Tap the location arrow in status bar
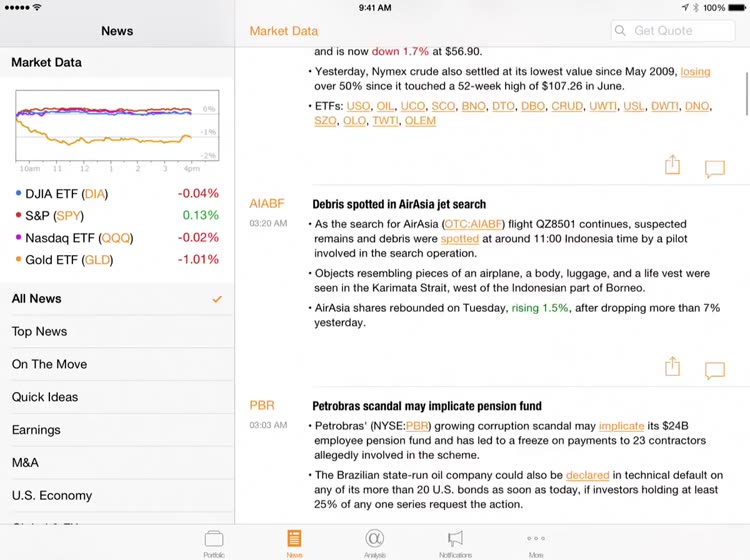 point(685,8)
